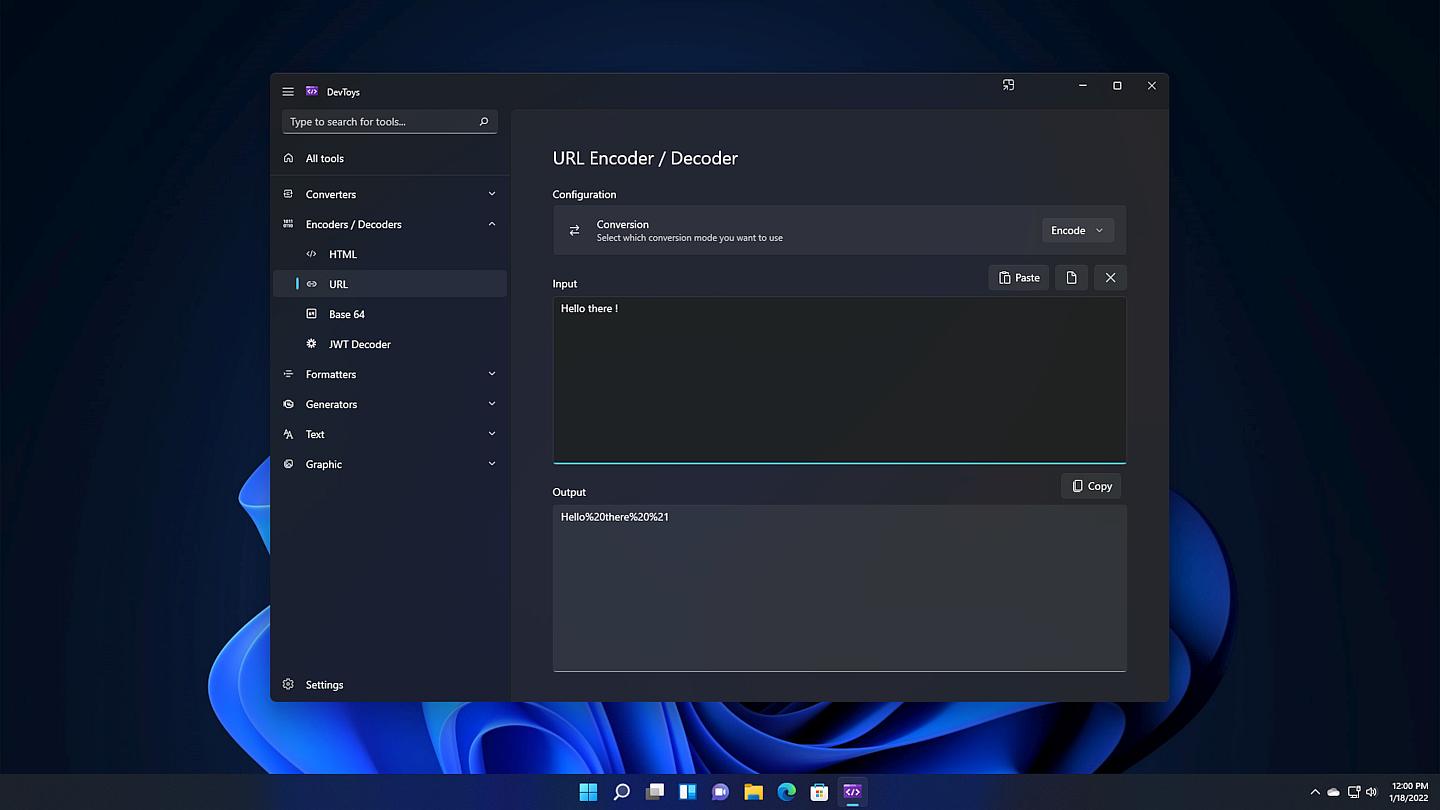
Task: Open the volume tray icon
Action: 1371,792
